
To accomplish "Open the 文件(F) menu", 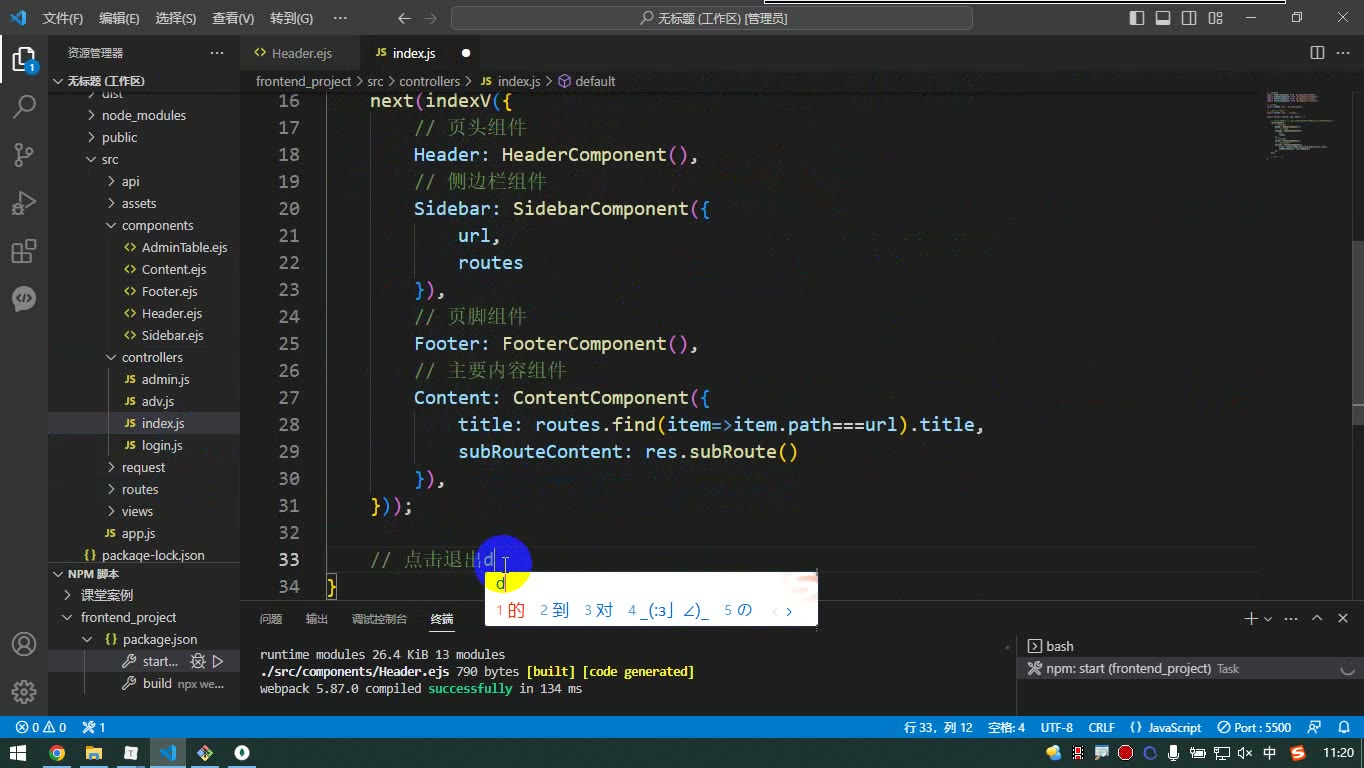I will 63,18.
